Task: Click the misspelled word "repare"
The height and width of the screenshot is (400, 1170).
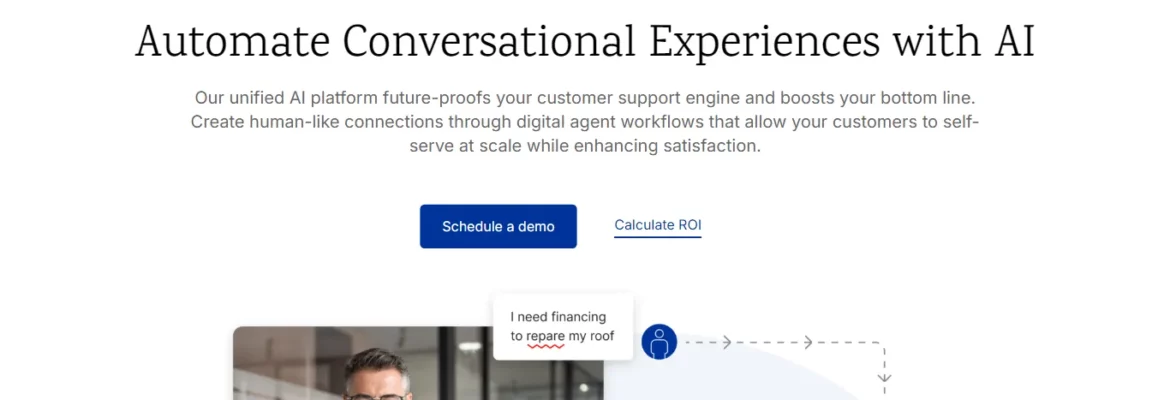Action: point(545,337)
